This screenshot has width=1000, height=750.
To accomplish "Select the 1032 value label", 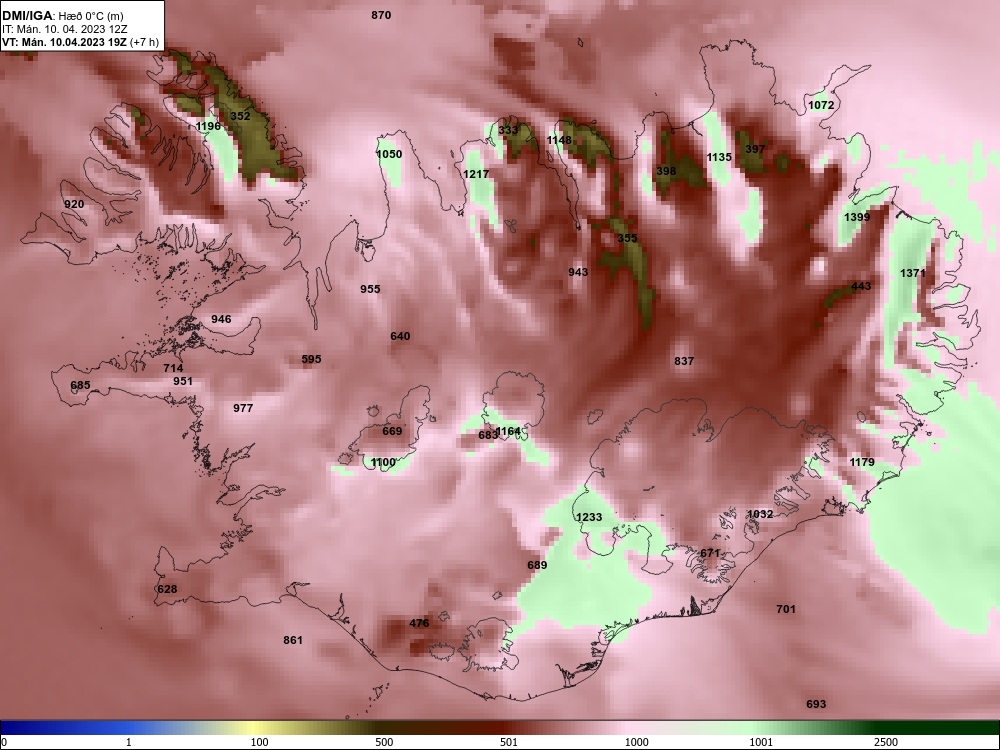I will tap(760, 514).
